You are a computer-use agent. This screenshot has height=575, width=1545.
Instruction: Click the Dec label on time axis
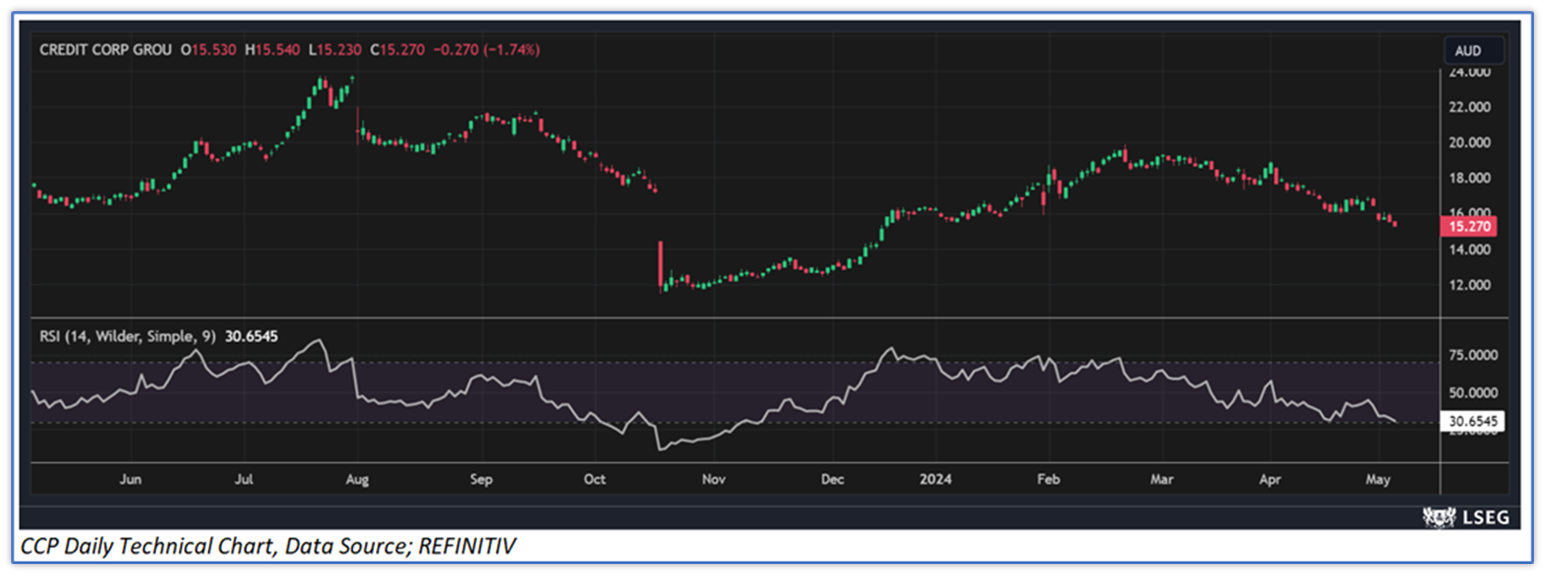pos(832,479)
